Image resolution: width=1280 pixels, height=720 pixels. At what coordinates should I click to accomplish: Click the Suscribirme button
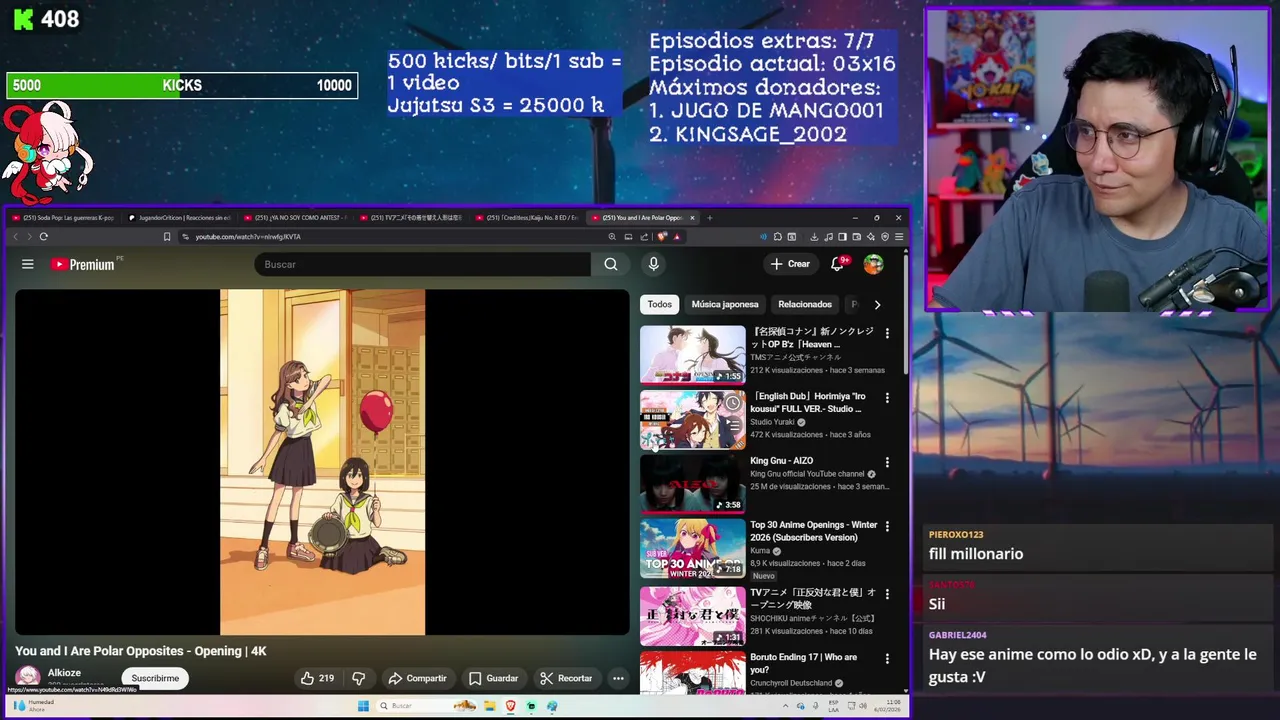(155, 678)
